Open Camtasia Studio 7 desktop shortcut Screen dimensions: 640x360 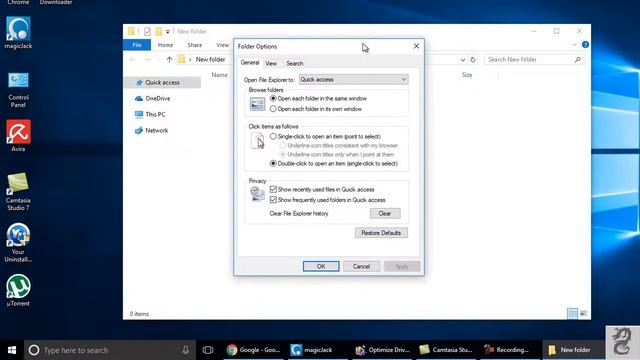[18, 191]
